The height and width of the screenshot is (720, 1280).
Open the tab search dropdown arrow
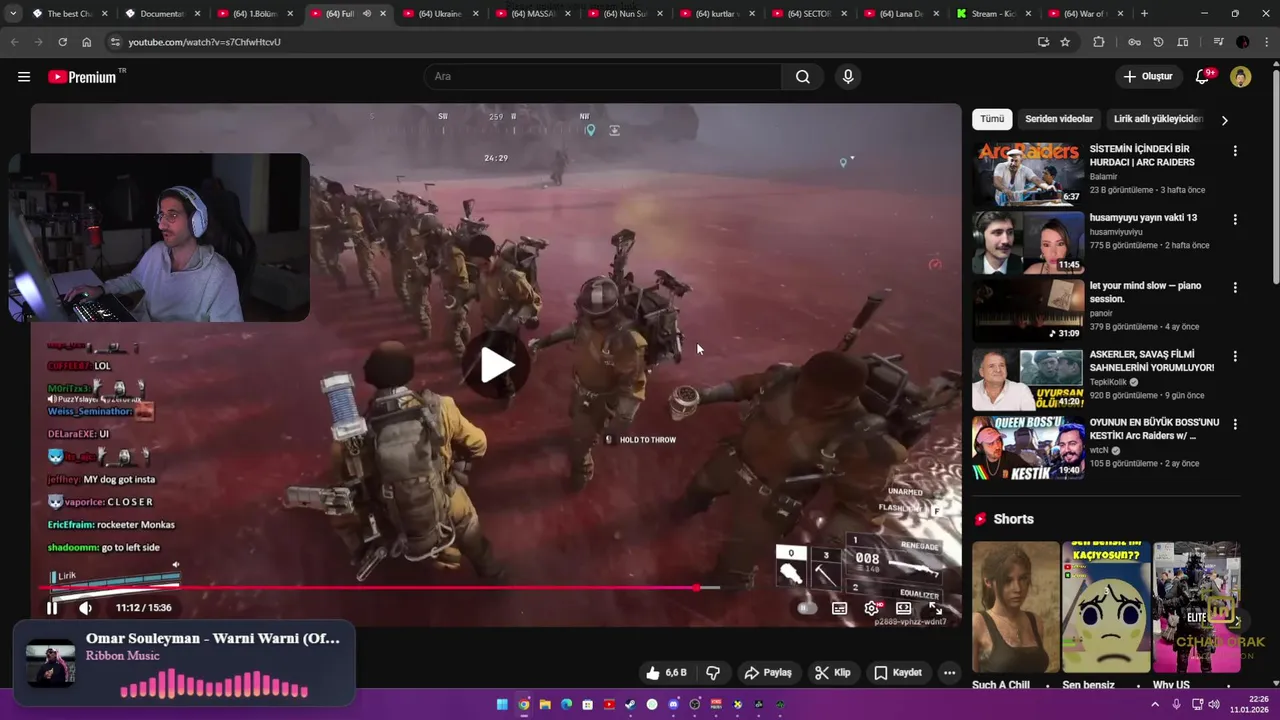pyautogui.click(x=13, y=14)
